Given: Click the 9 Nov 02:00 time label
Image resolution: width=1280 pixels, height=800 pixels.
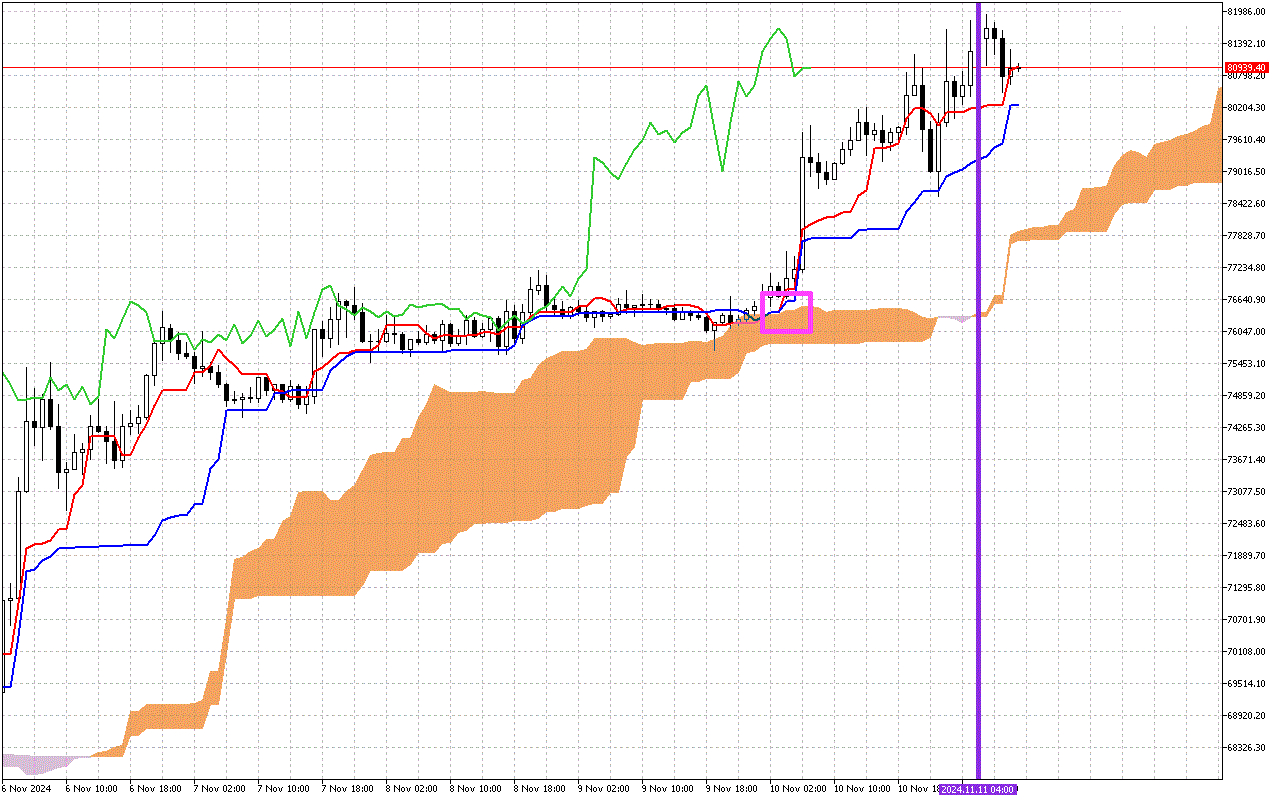Looking at the screenshot, I should [x=603, y=789].
